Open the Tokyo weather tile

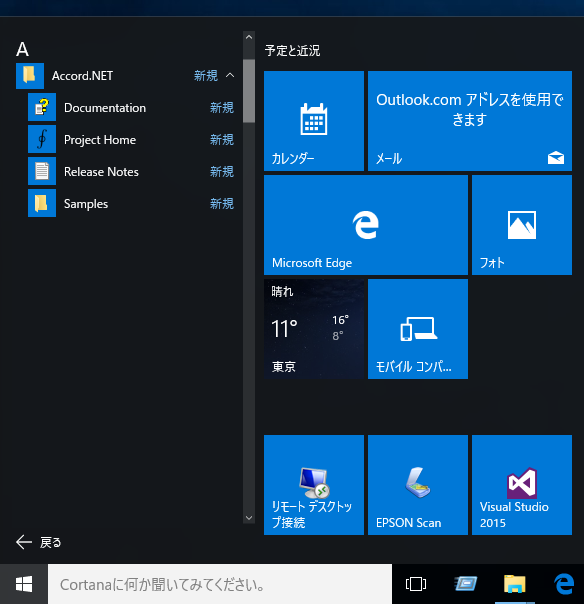(314, 329)
